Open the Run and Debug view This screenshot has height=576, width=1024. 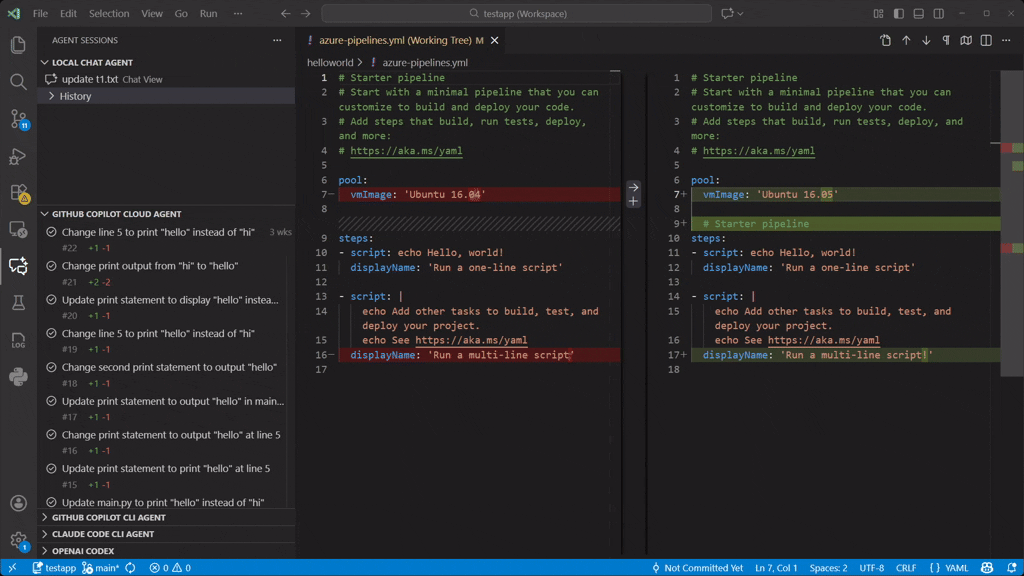pyautogui.click(x=18, y=157)
